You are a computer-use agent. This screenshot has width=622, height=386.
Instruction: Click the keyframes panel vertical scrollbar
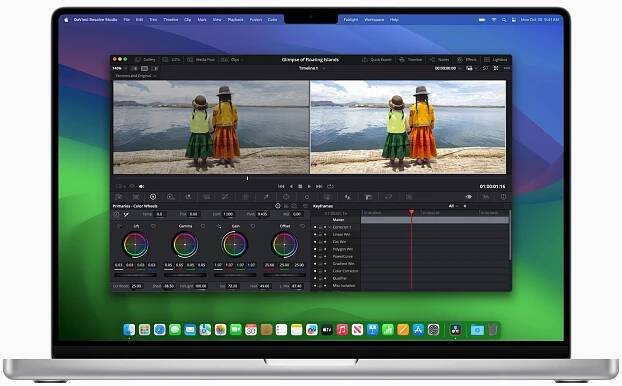pyautogui.click(x=510, y=236)
